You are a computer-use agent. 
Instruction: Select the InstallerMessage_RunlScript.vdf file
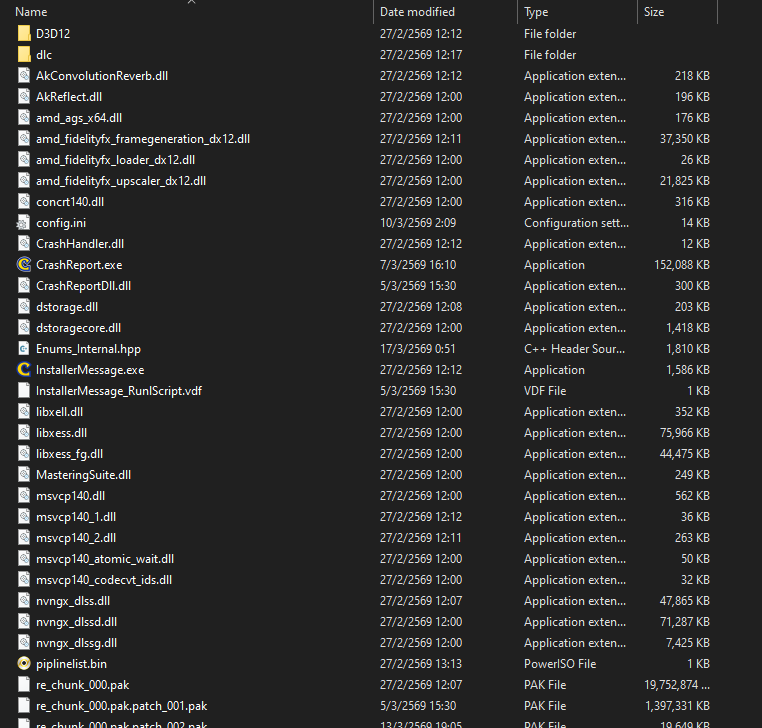pos(119,391)
